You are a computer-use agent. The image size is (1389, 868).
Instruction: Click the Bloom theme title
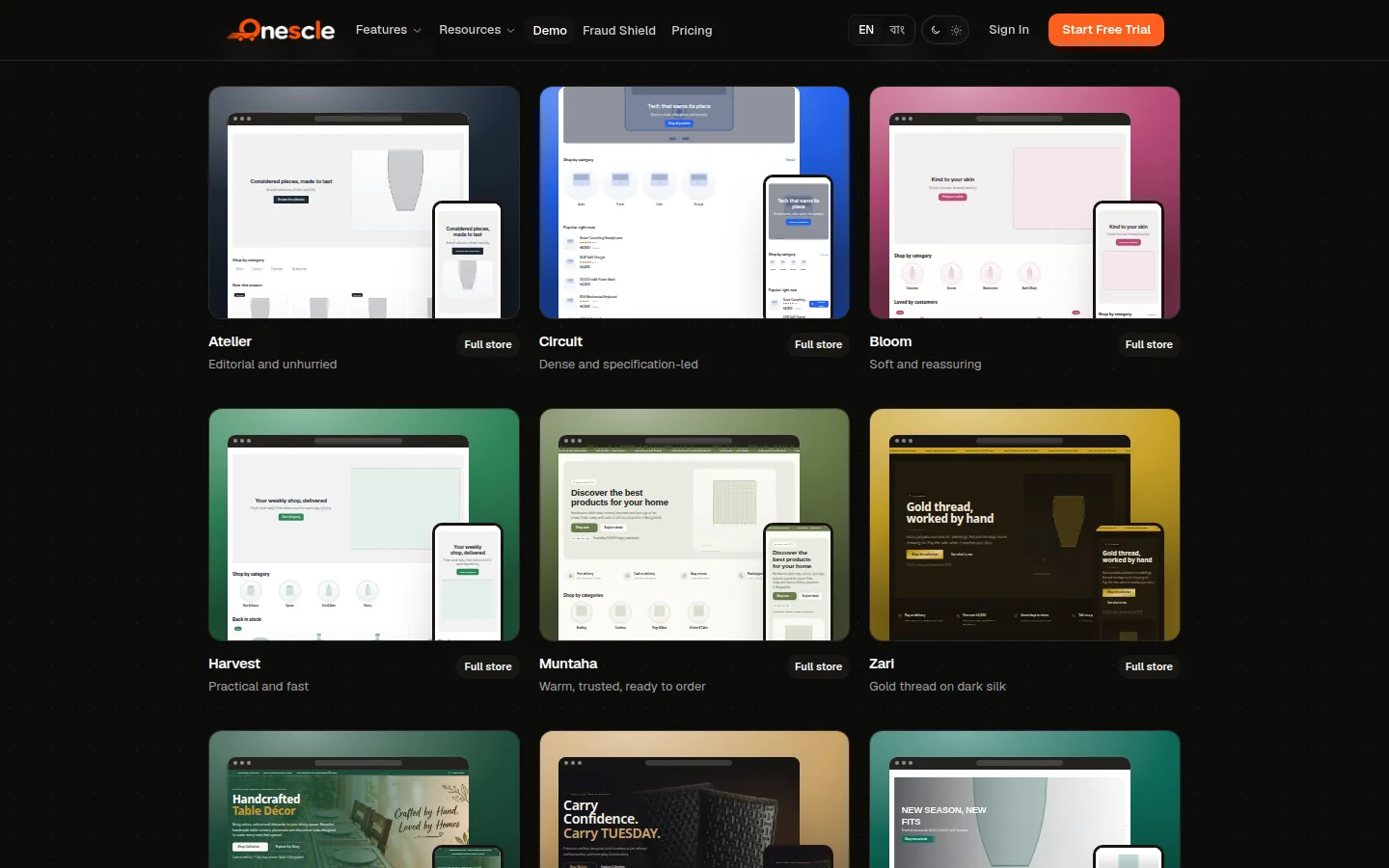[x=890, y=341]
